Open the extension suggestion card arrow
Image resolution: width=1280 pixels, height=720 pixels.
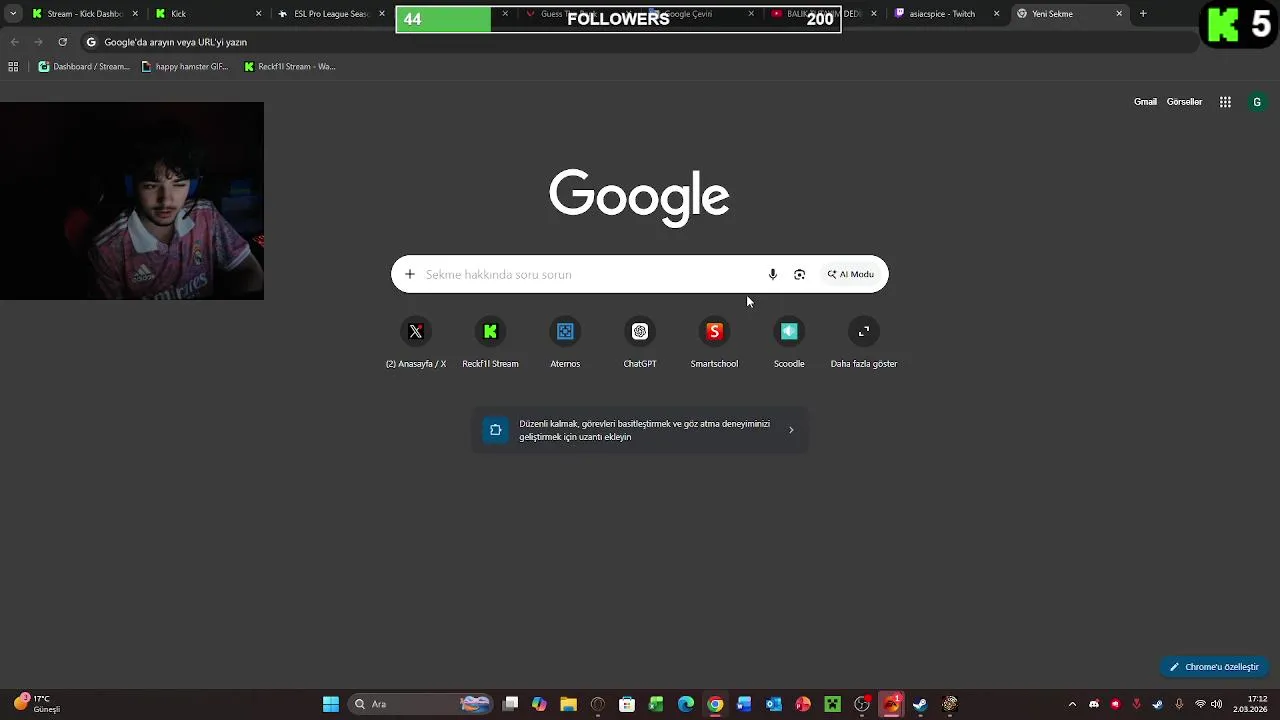tap(791, 430)
